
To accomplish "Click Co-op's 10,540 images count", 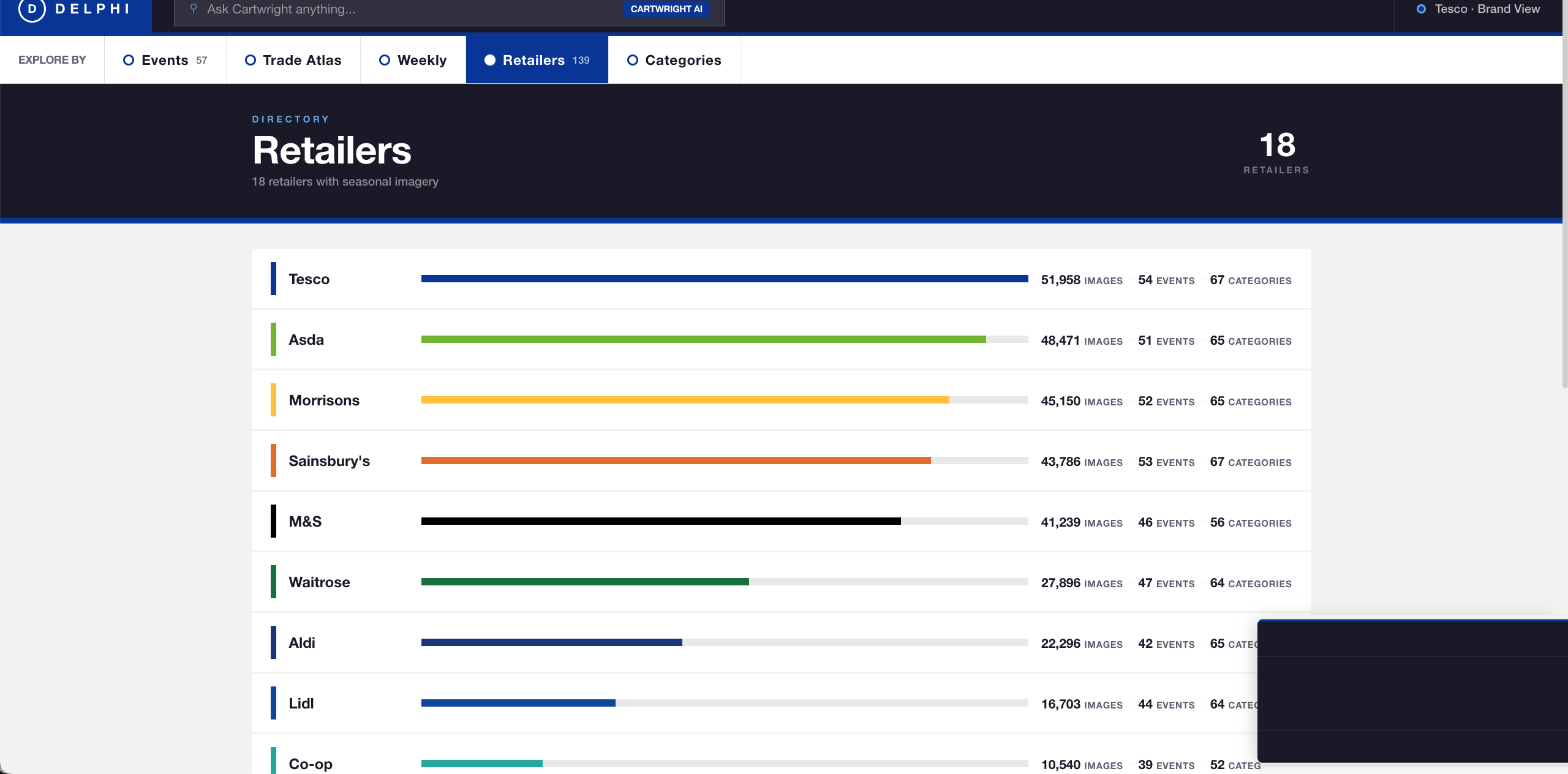I will (1082, 765).
